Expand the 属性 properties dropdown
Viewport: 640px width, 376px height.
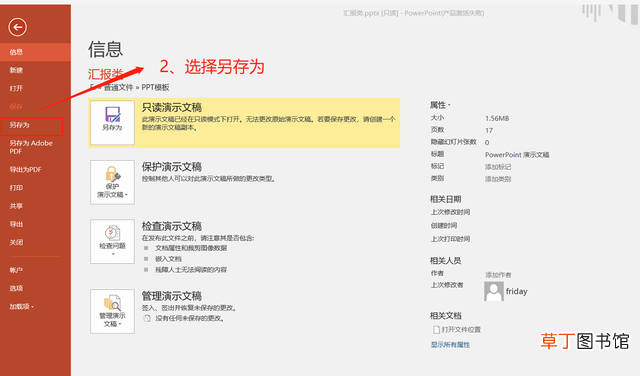click(440, 105)
